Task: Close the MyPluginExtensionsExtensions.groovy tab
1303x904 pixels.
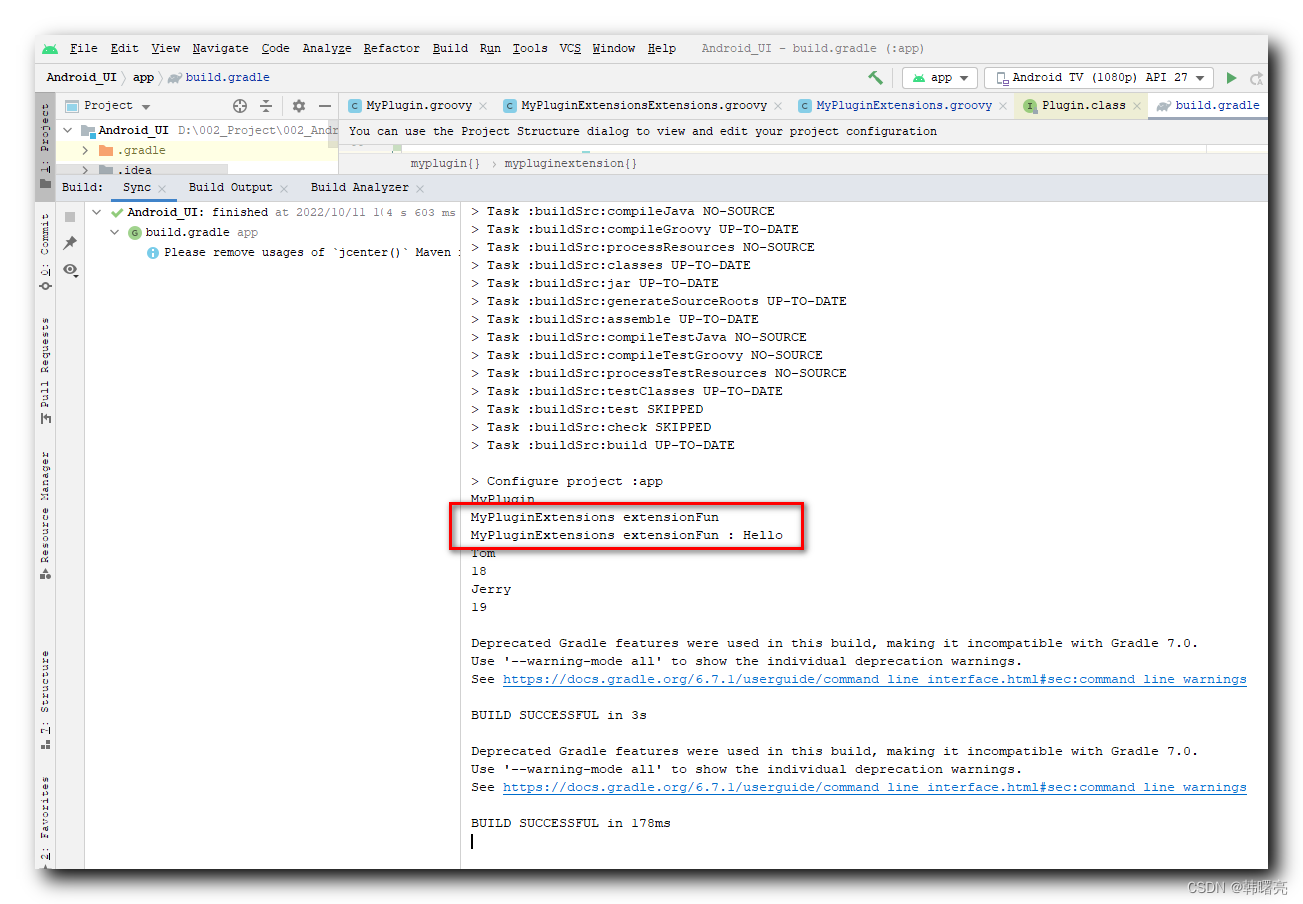Action: pos(780,106)
